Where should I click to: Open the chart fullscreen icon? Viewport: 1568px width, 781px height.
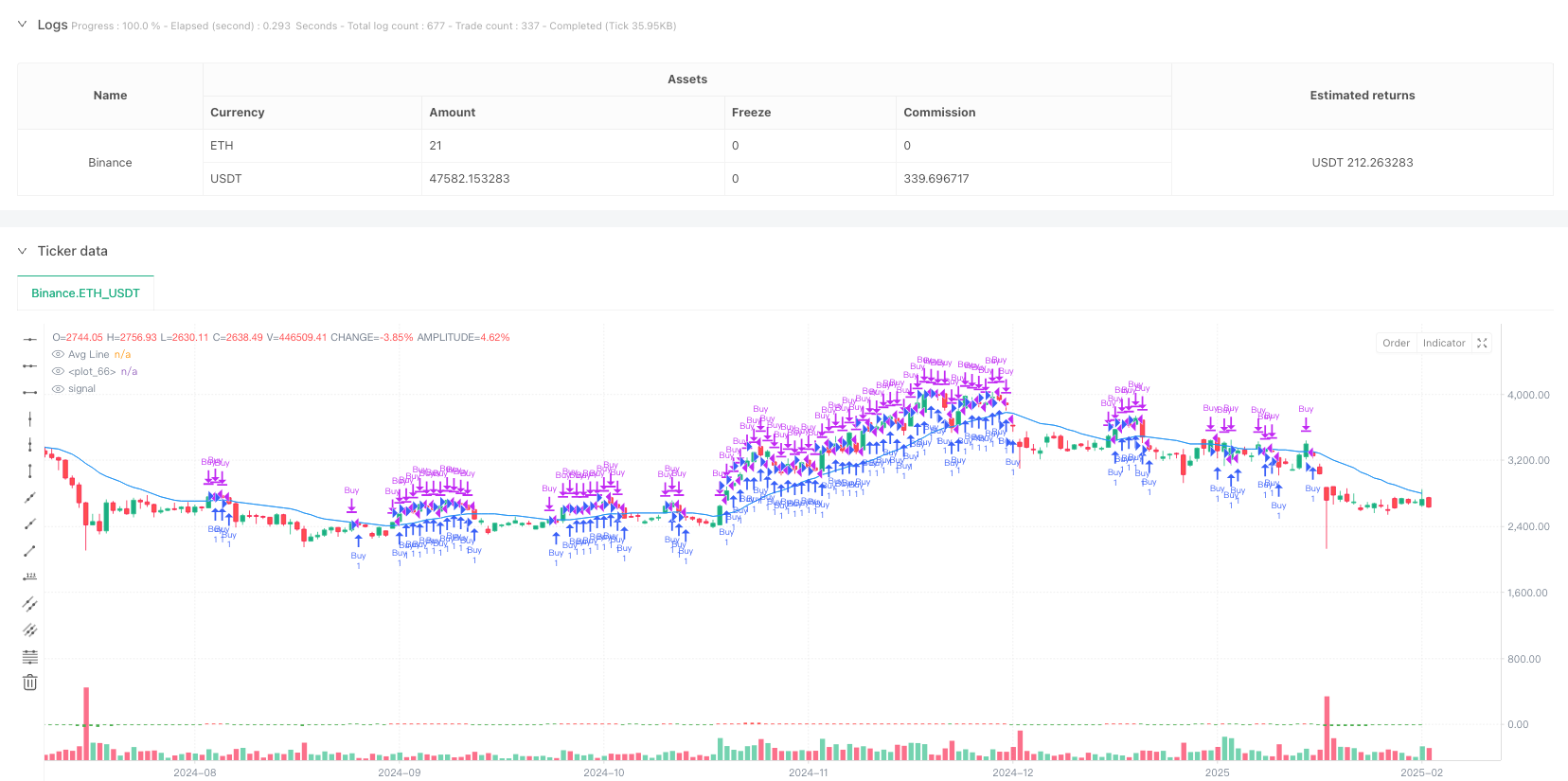tap(1483, 344)
